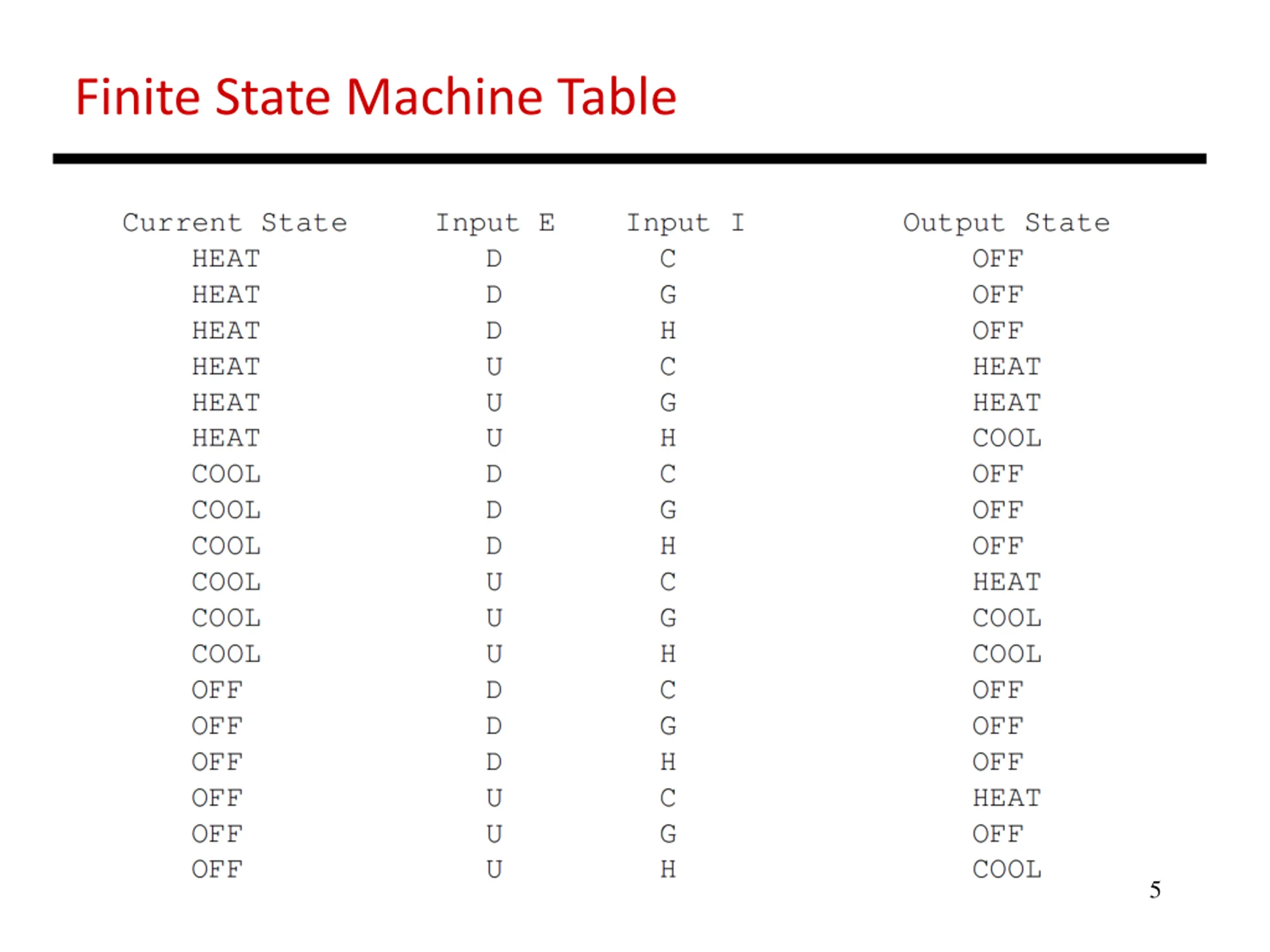Click OFF output in the first table row
This screenshot has width=1270, height=952.
pos(998,259)
